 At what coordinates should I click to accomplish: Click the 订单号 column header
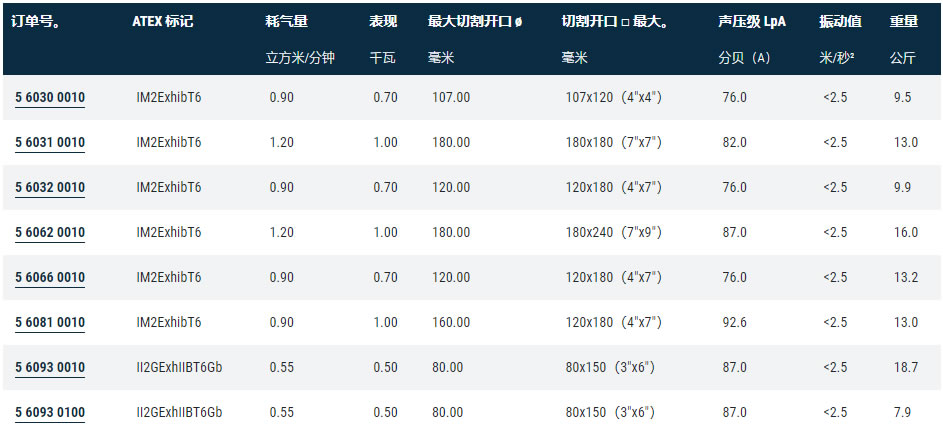click(37, 21)
